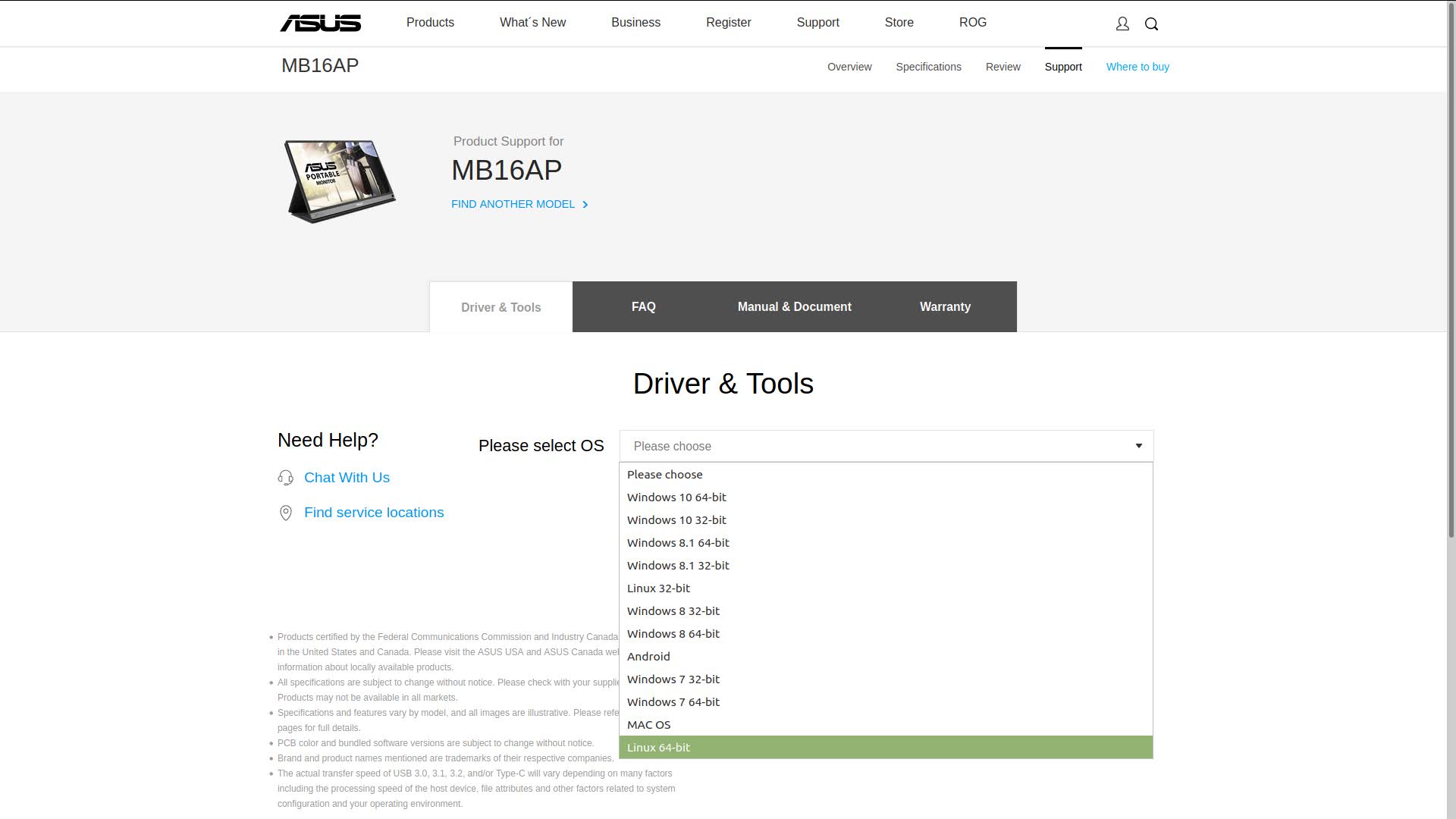Open the search magnifier icon
Screen dimensions: 1456x819
[1151, 24]
